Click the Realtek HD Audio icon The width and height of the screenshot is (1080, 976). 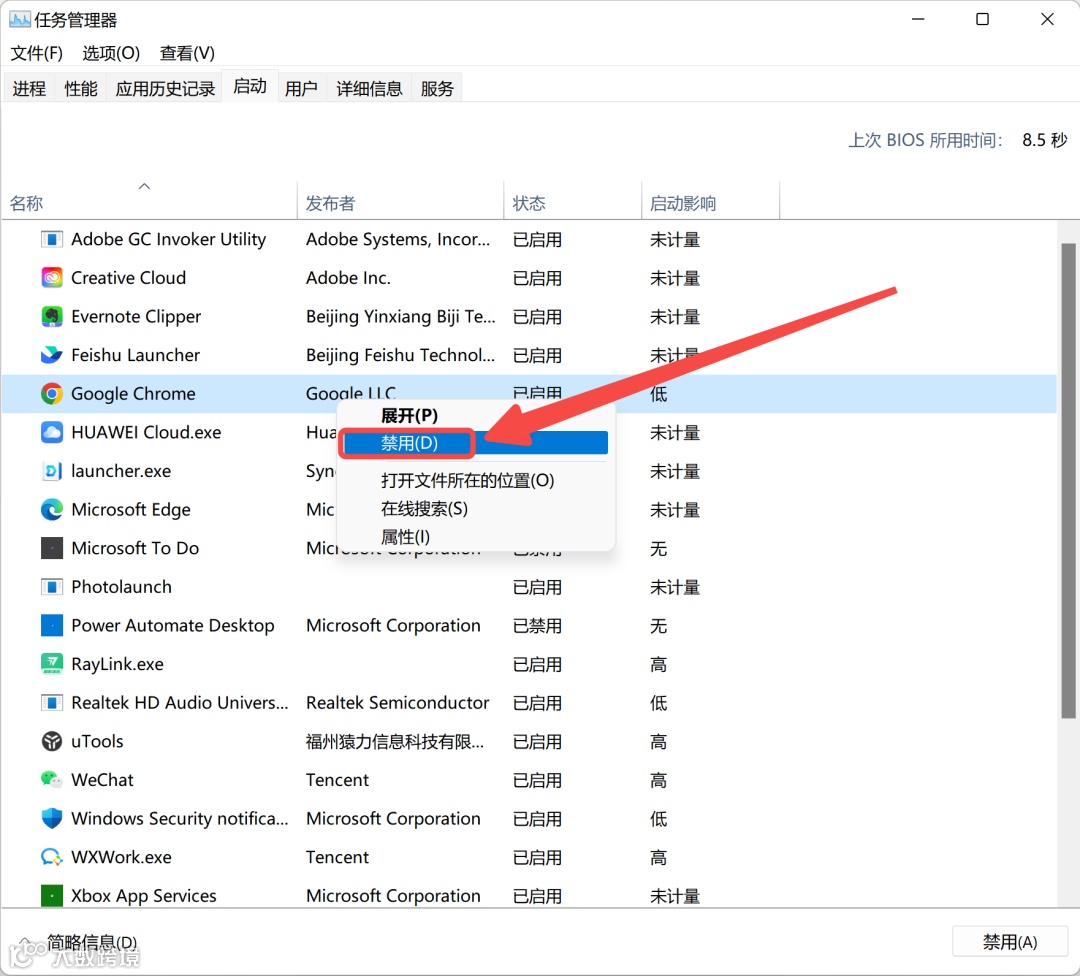pos(52,703)
